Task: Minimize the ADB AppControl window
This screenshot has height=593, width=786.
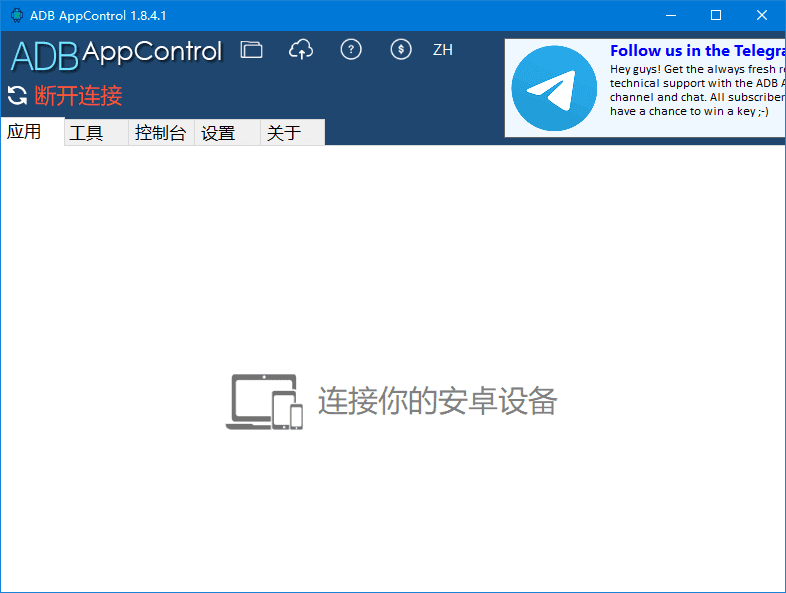Action: pyautogui.click(x=671, y=16)
